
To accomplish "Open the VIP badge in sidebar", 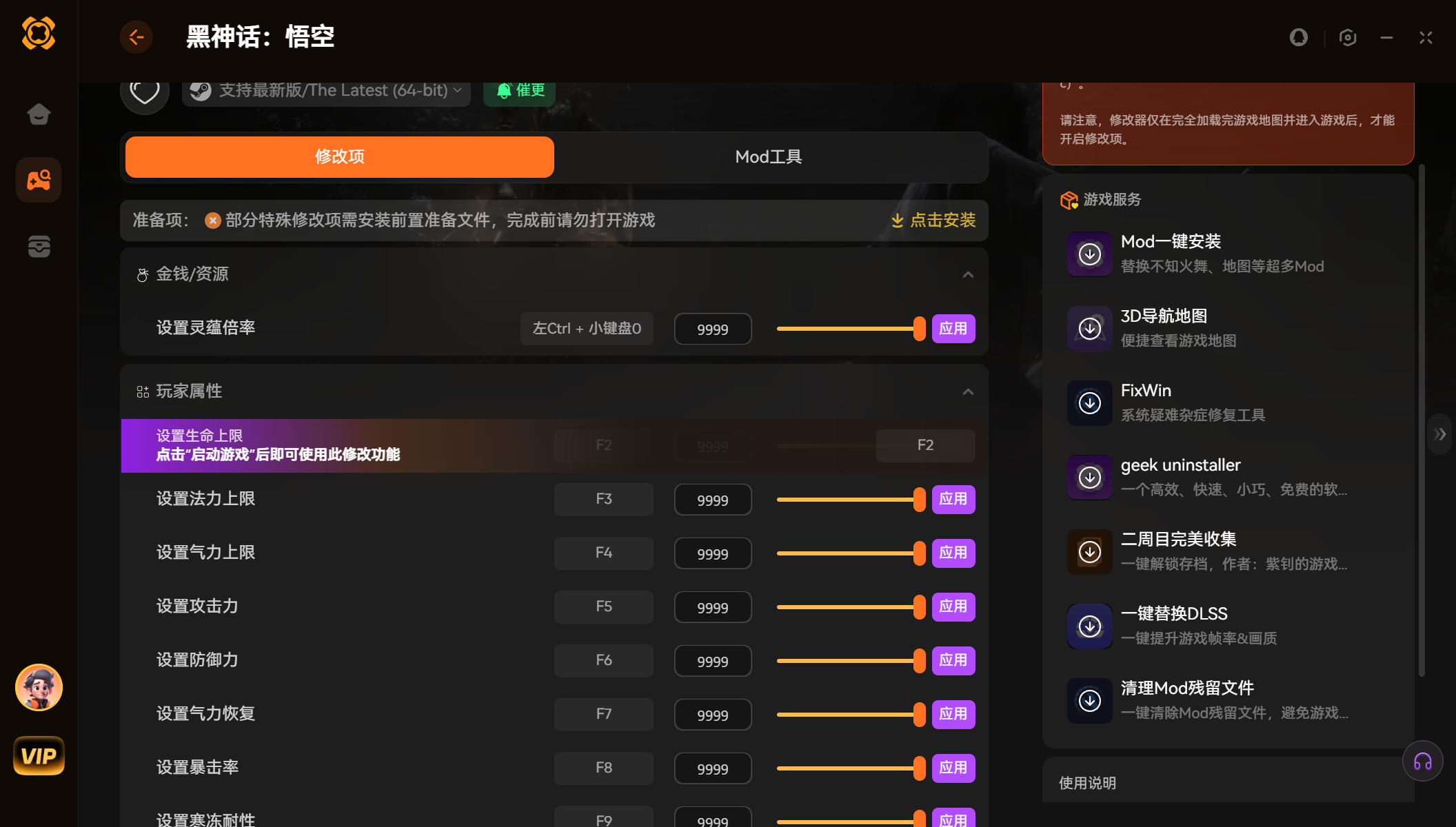I will (x=39, y=756).
